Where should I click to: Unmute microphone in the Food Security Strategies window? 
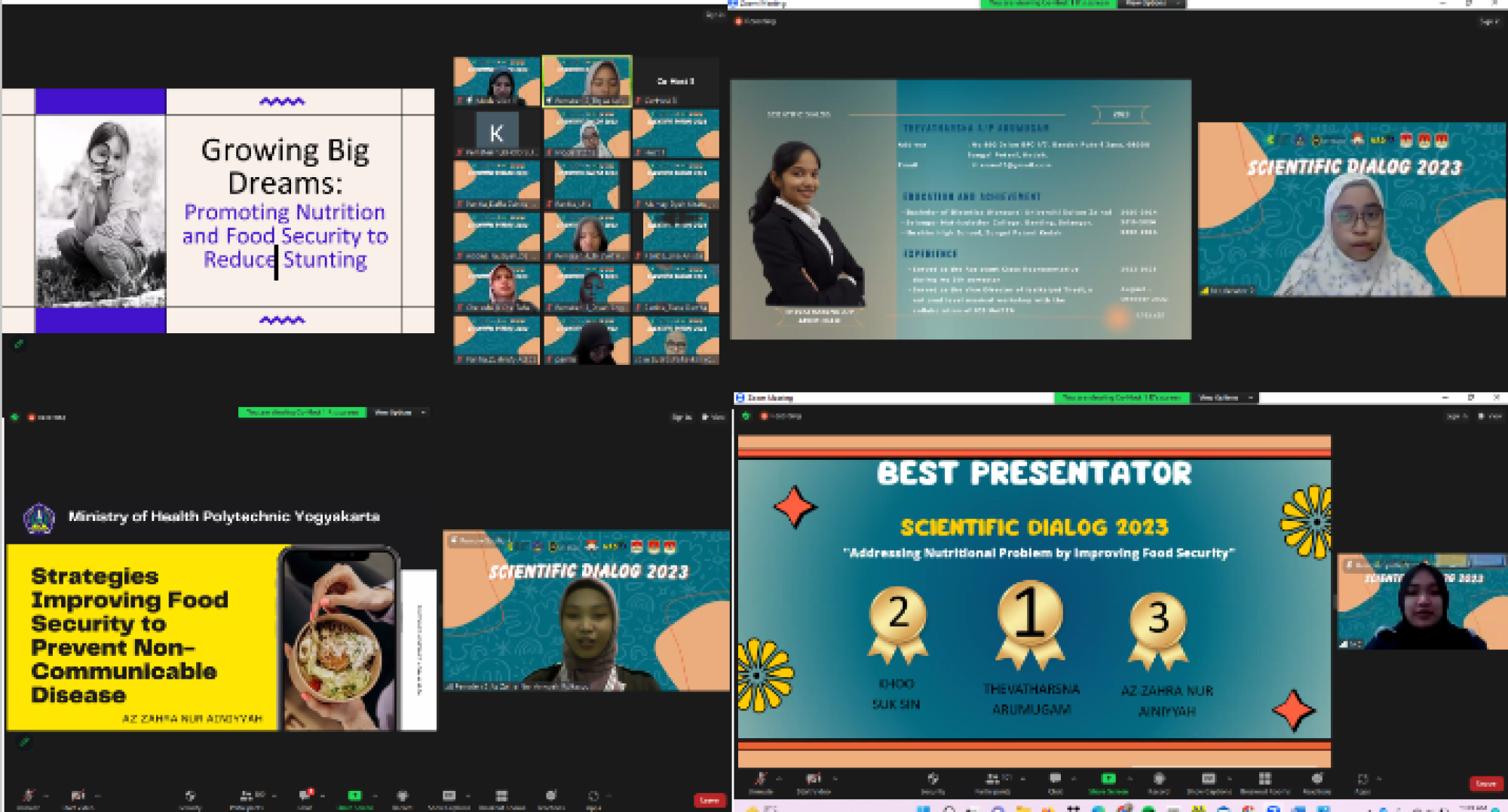coord(29,797)
